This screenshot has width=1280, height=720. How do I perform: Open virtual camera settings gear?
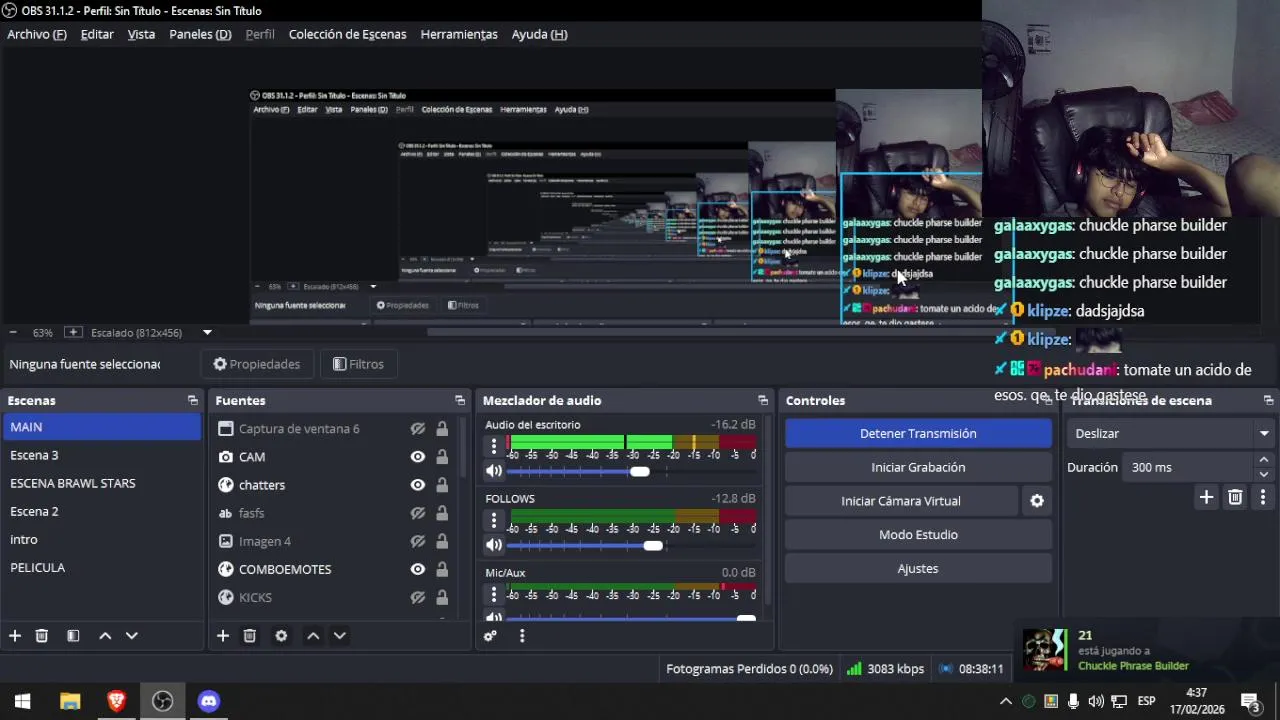click(x=1037, y=501)
